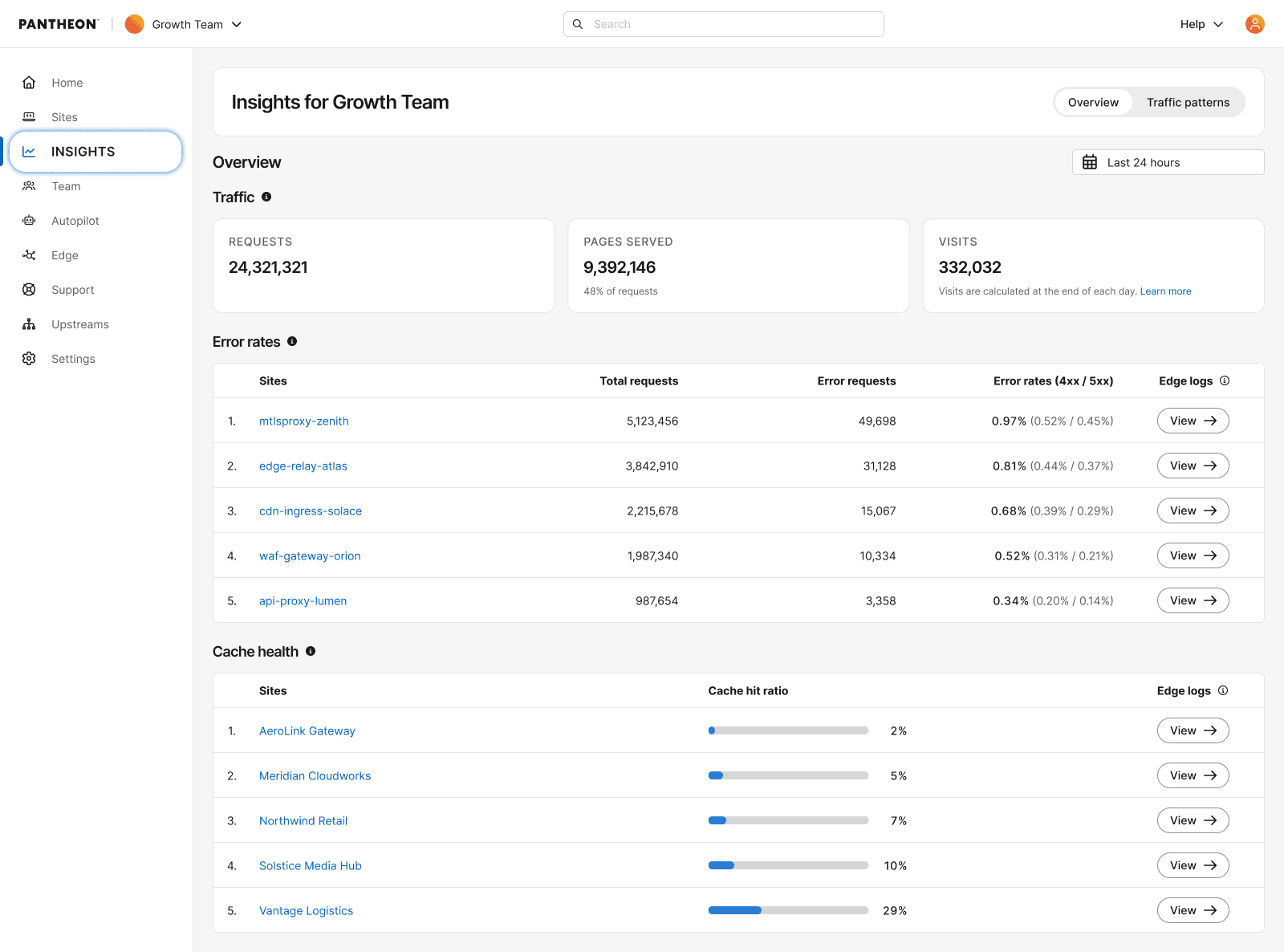Click the Sites icon in sidebar
1284x952 pixels.
click(29, 117)
